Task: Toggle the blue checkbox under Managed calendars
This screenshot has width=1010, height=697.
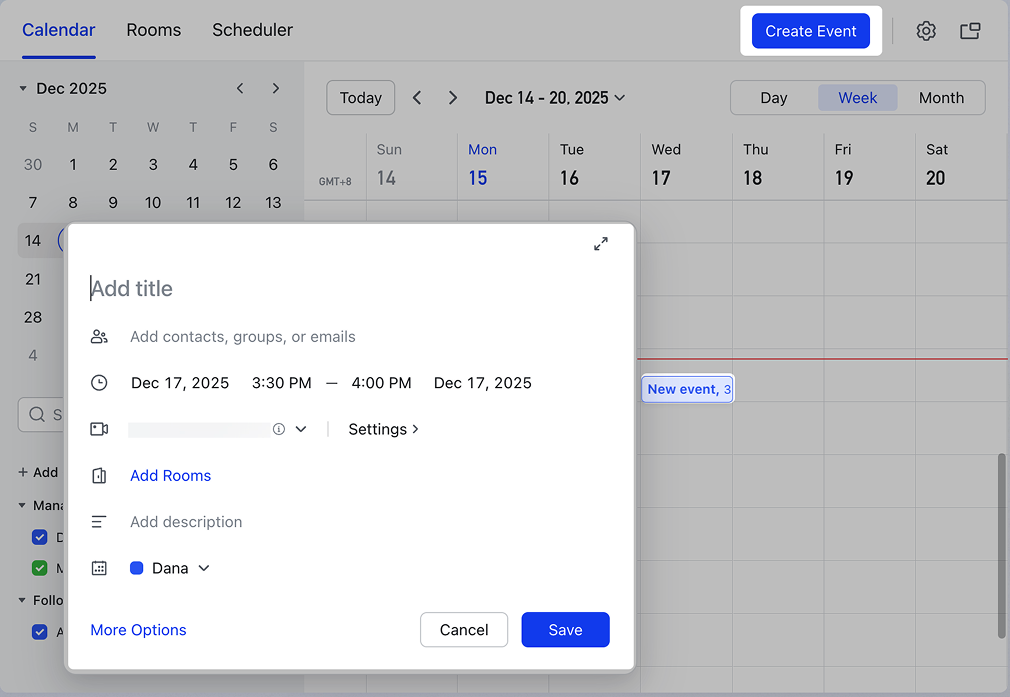Action: [x=40, y=538]
